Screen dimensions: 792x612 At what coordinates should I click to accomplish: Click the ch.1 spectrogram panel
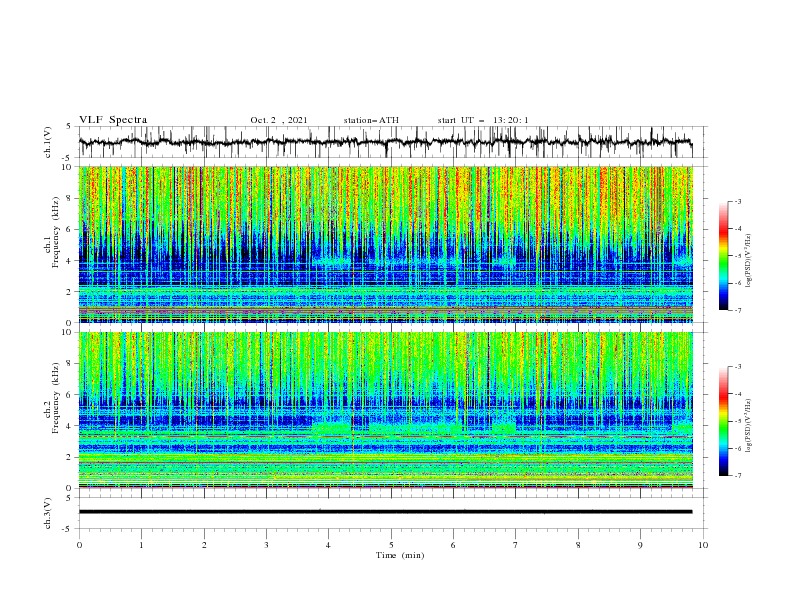(x=386, y=244)
